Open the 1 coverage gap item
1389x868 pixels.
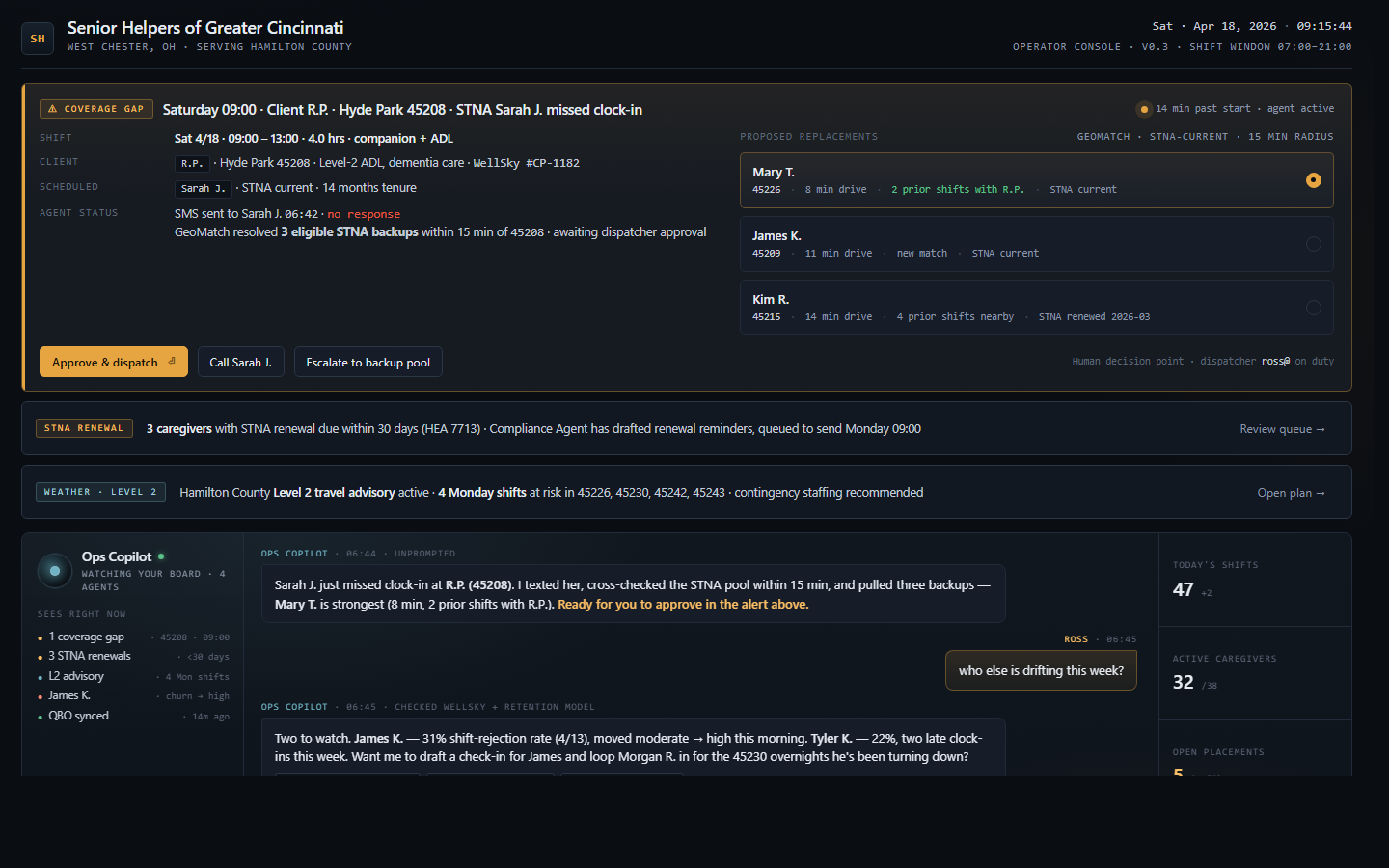click(87, 637)
